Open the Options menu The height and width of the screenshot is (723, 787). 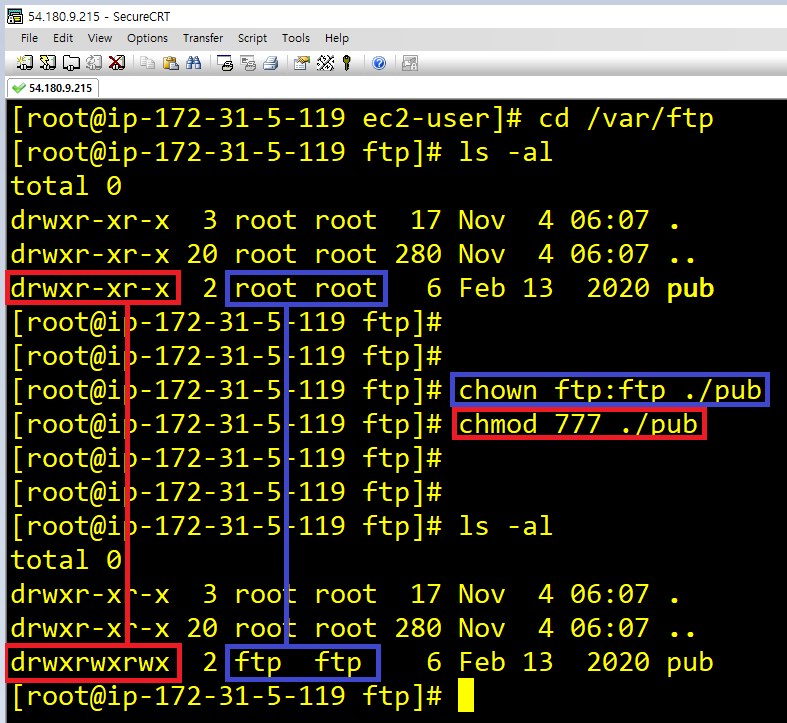click(147, 38)
